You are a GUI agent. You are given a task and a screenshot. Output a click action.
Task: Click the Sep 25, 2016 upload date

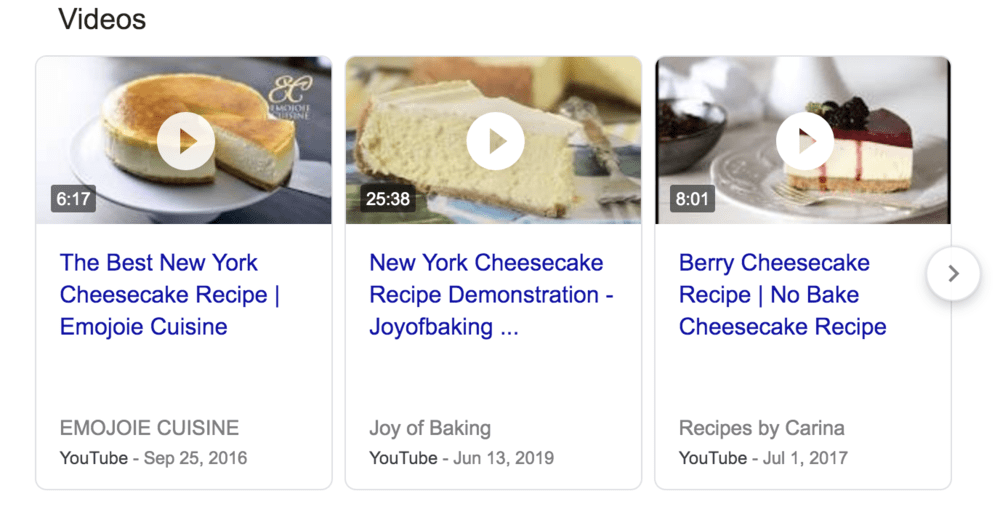coord(195,458)
